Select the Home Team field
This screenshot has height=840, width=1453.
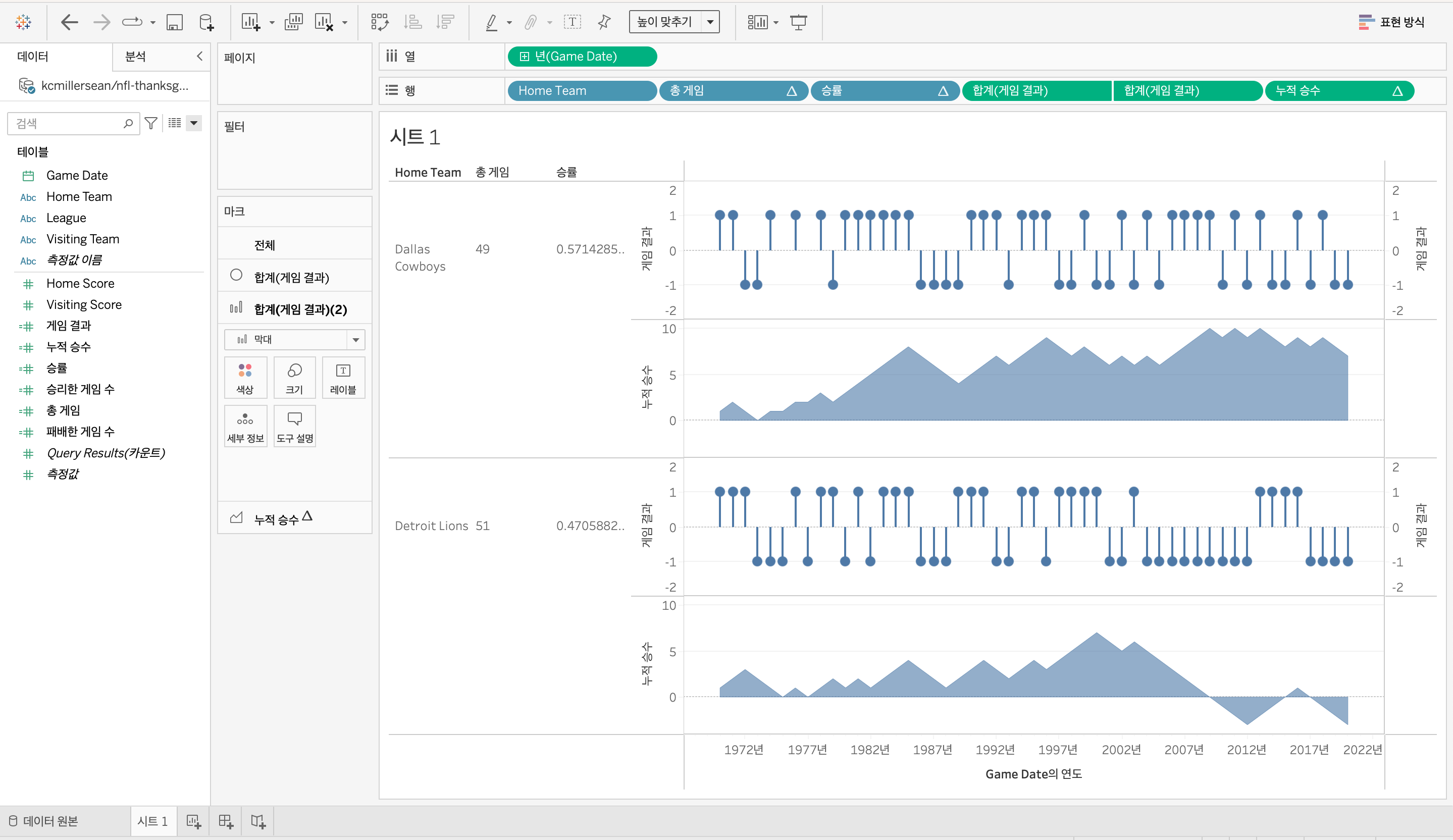click(79, 196)
